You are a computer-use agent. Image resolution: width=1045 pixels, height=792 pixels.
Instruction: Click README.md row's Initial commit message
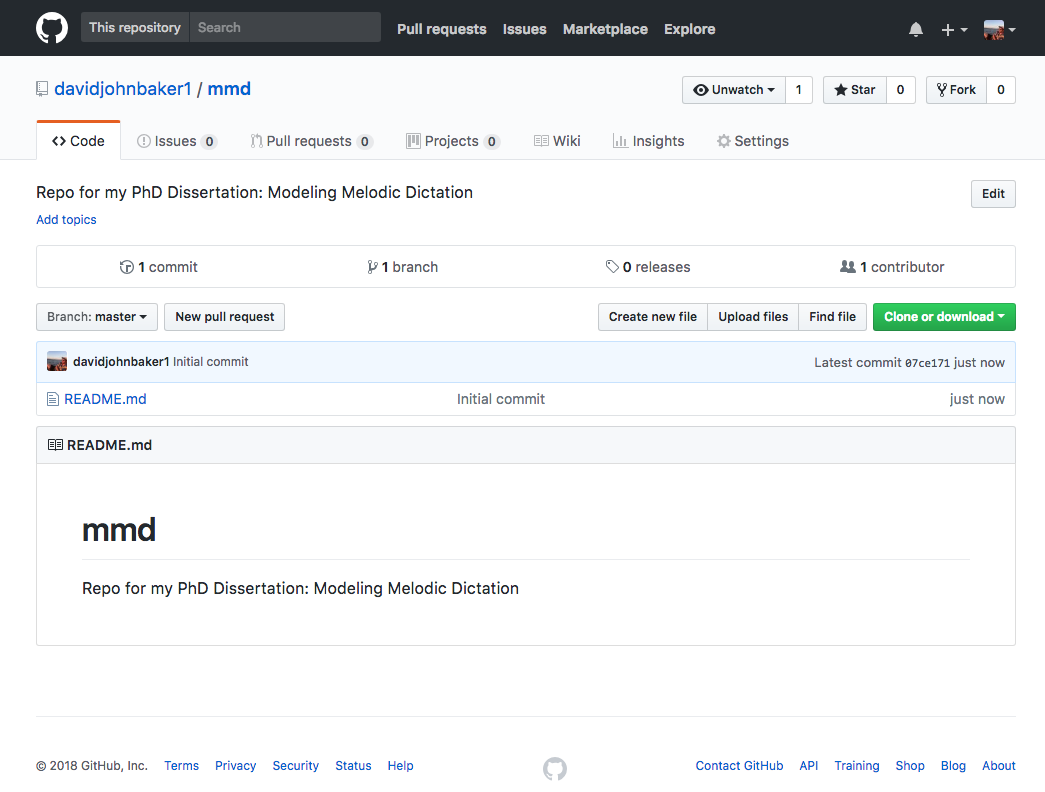coord(501,399)
